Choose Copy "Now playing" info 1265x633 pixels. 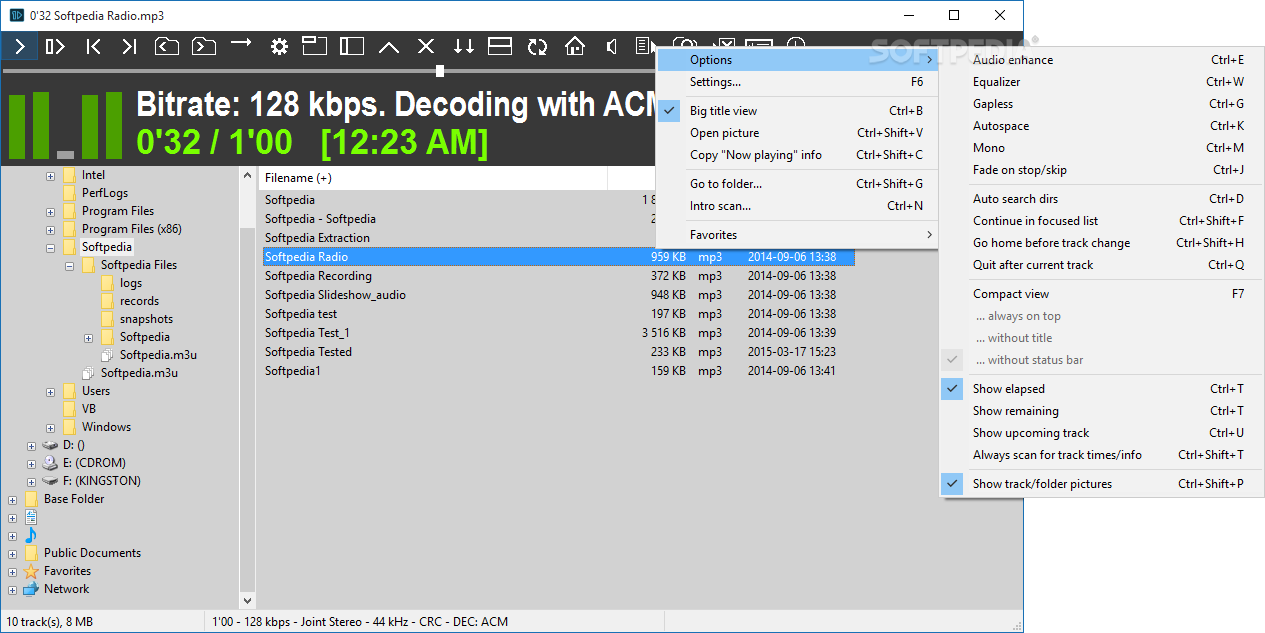pyautogui.click(x=797, y=155)
